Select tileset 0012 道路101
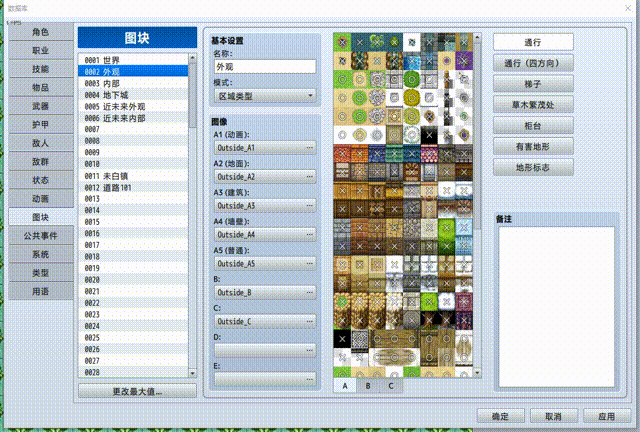This screenshot has width=640, height=432. (133, 187)
